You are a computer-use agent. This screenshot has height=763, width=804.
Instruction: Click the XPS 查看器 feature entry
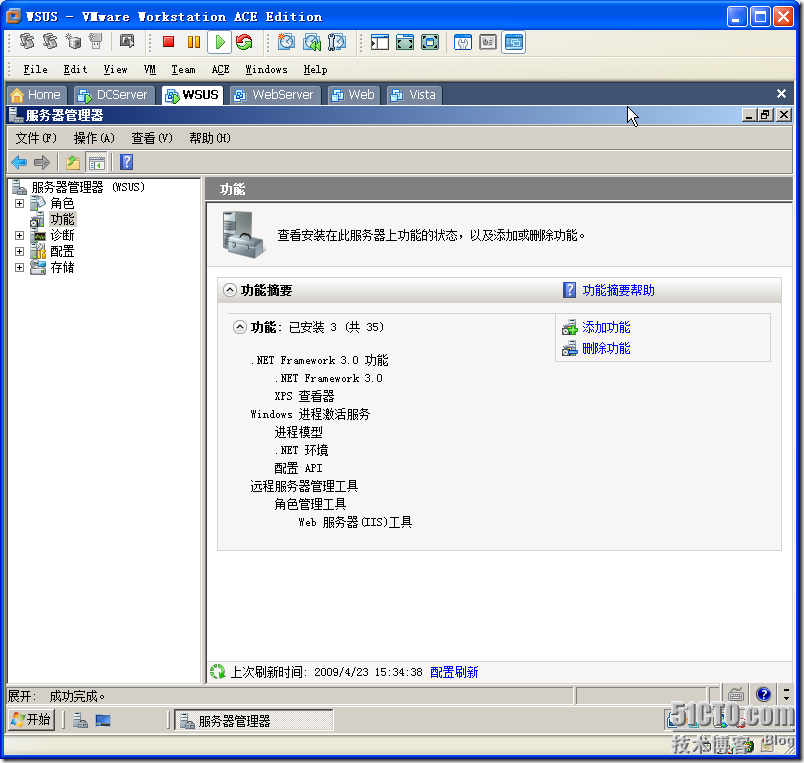304,396
